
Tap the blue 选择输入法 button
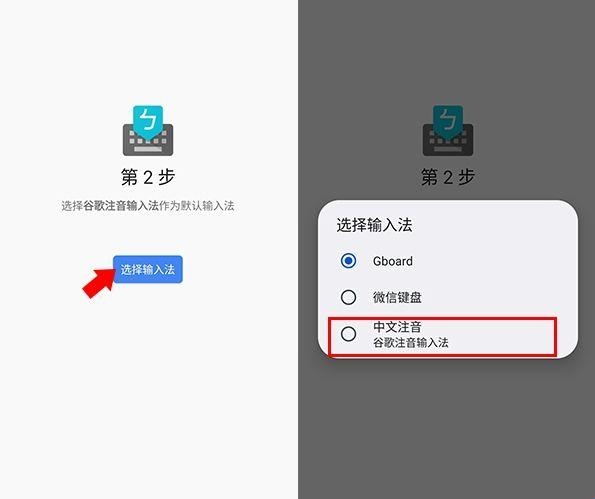(148, 269)
